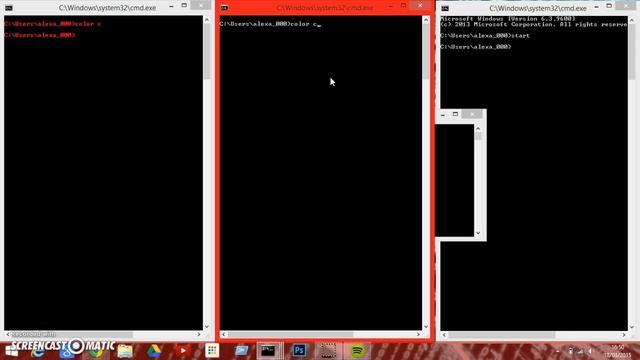Show hidden system tray icons
Screen dimensions: 640x360
pos(558,351)
